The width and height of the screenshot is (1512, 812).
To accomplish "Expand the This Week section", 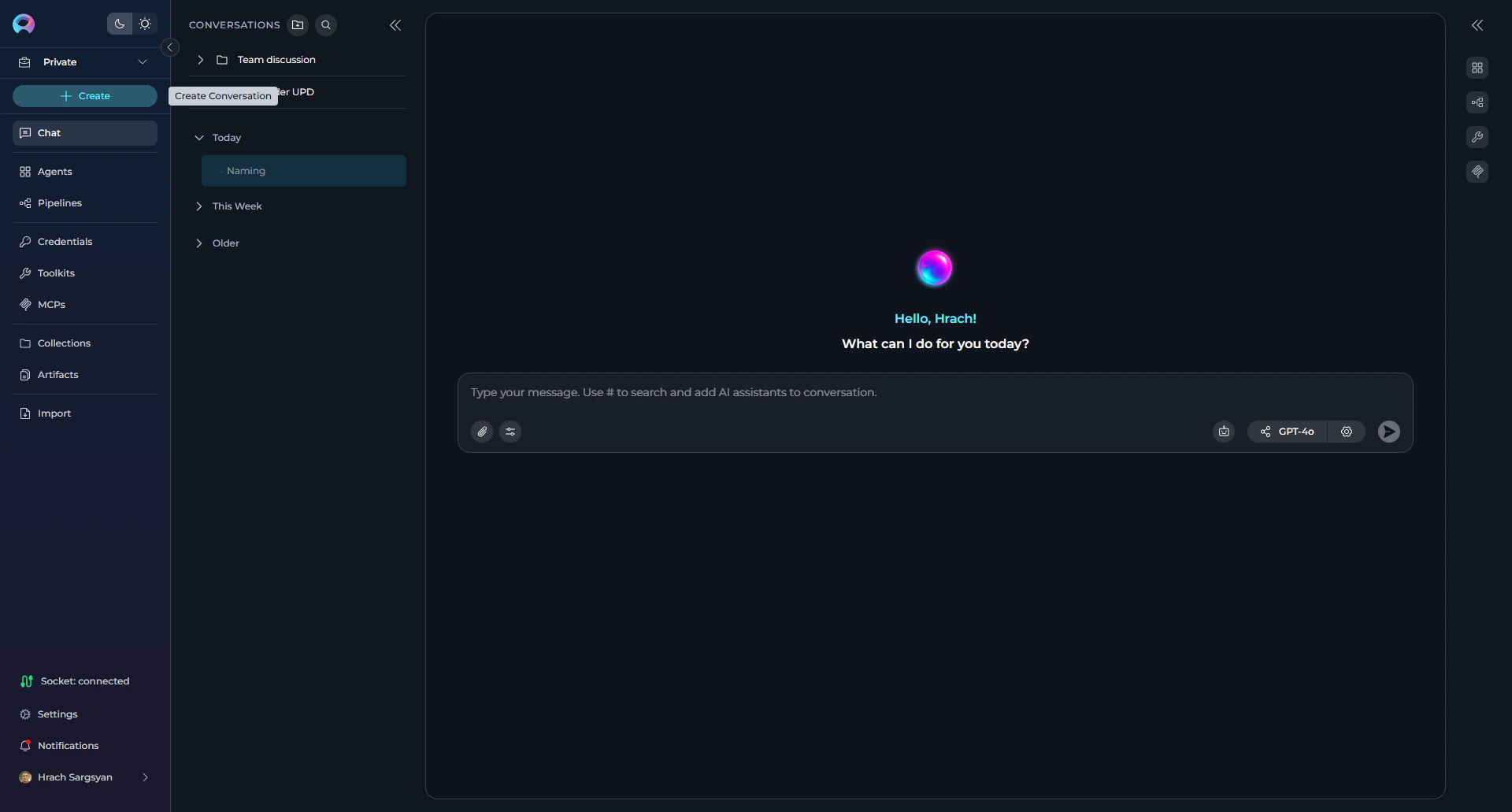I will tap(200, 206).
